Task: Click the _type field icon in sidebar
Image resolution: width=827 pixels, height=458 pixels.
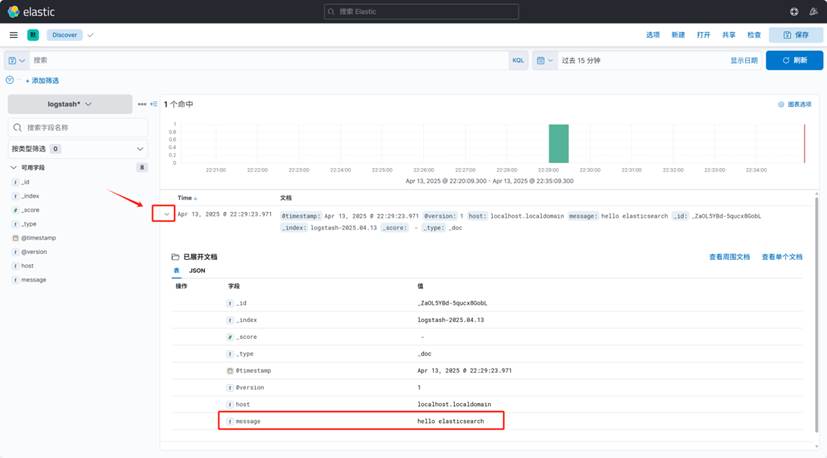Action: (15, 224)
